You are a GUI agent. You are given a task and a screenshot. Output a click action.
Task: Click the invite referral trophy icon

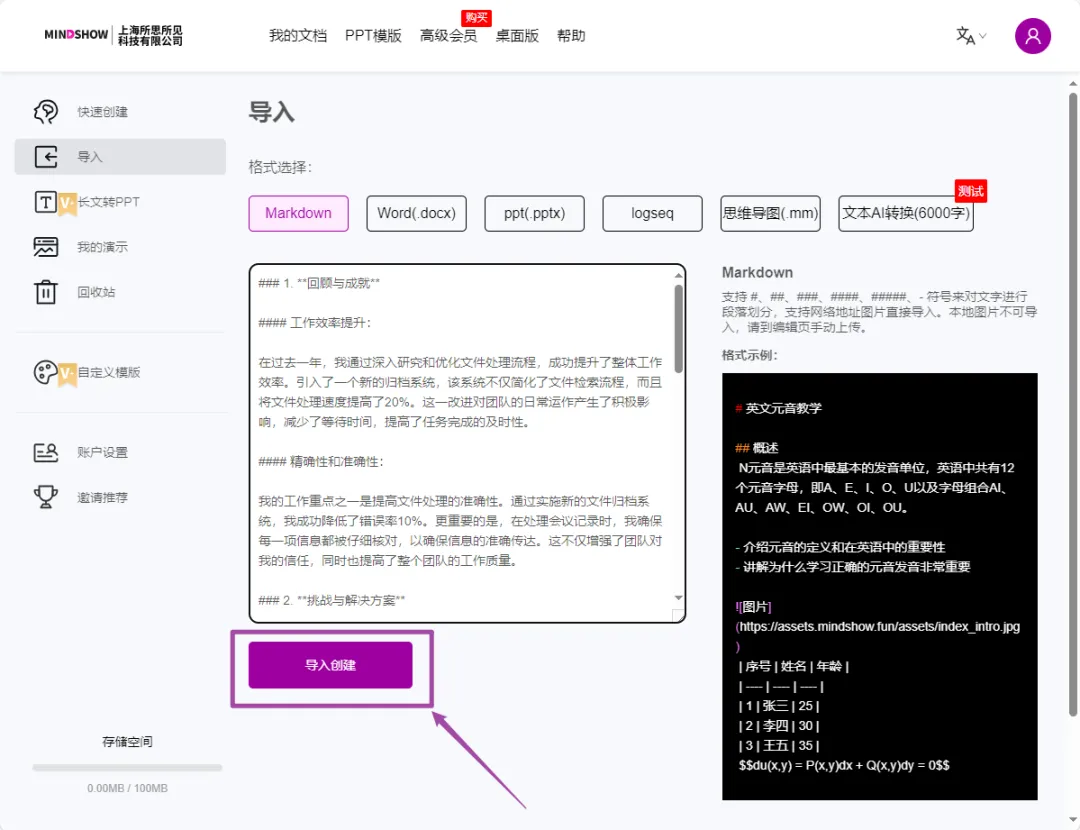coord(45,497)
